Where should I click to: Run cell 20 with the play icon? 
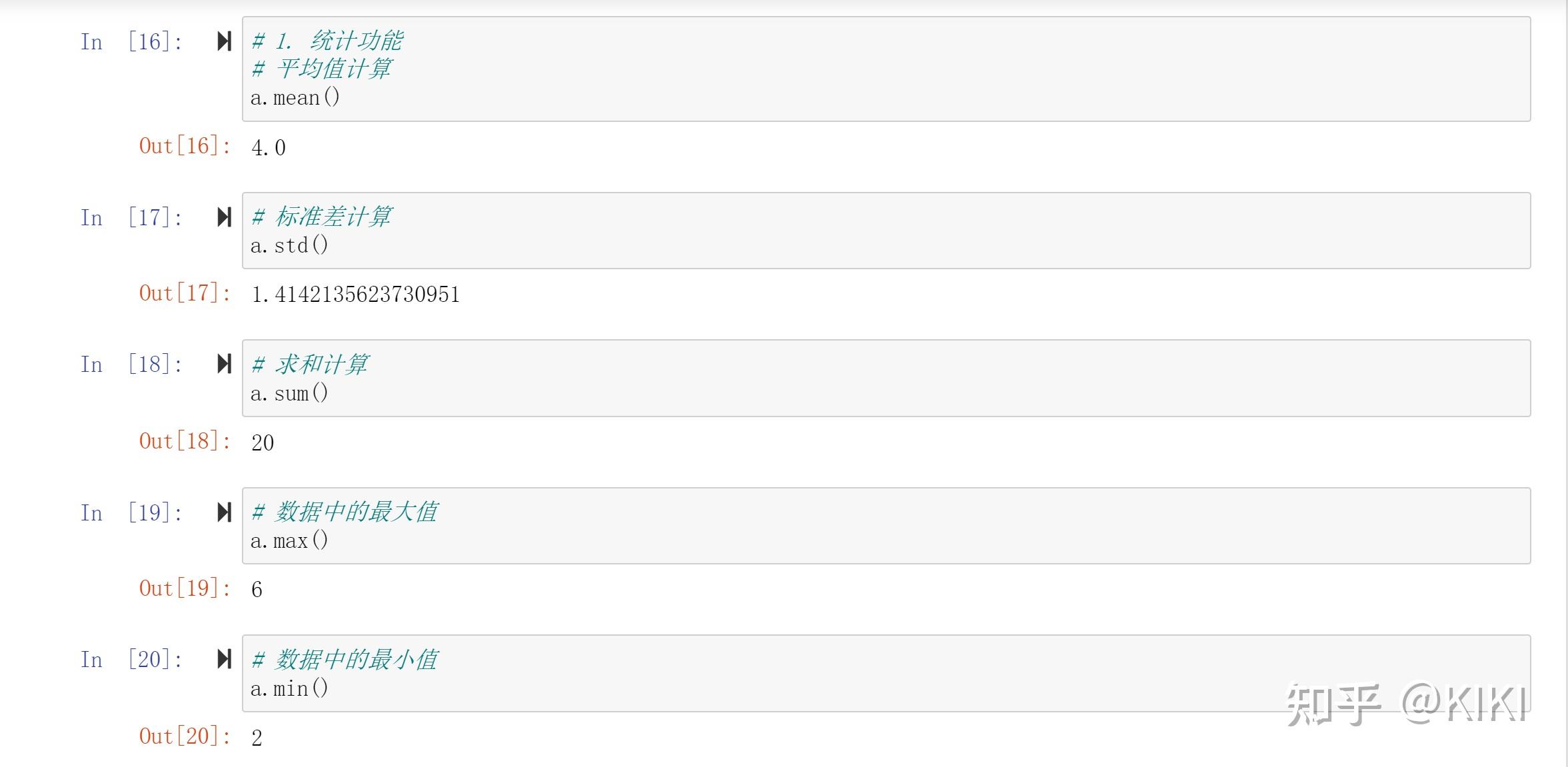pos(225,659)
